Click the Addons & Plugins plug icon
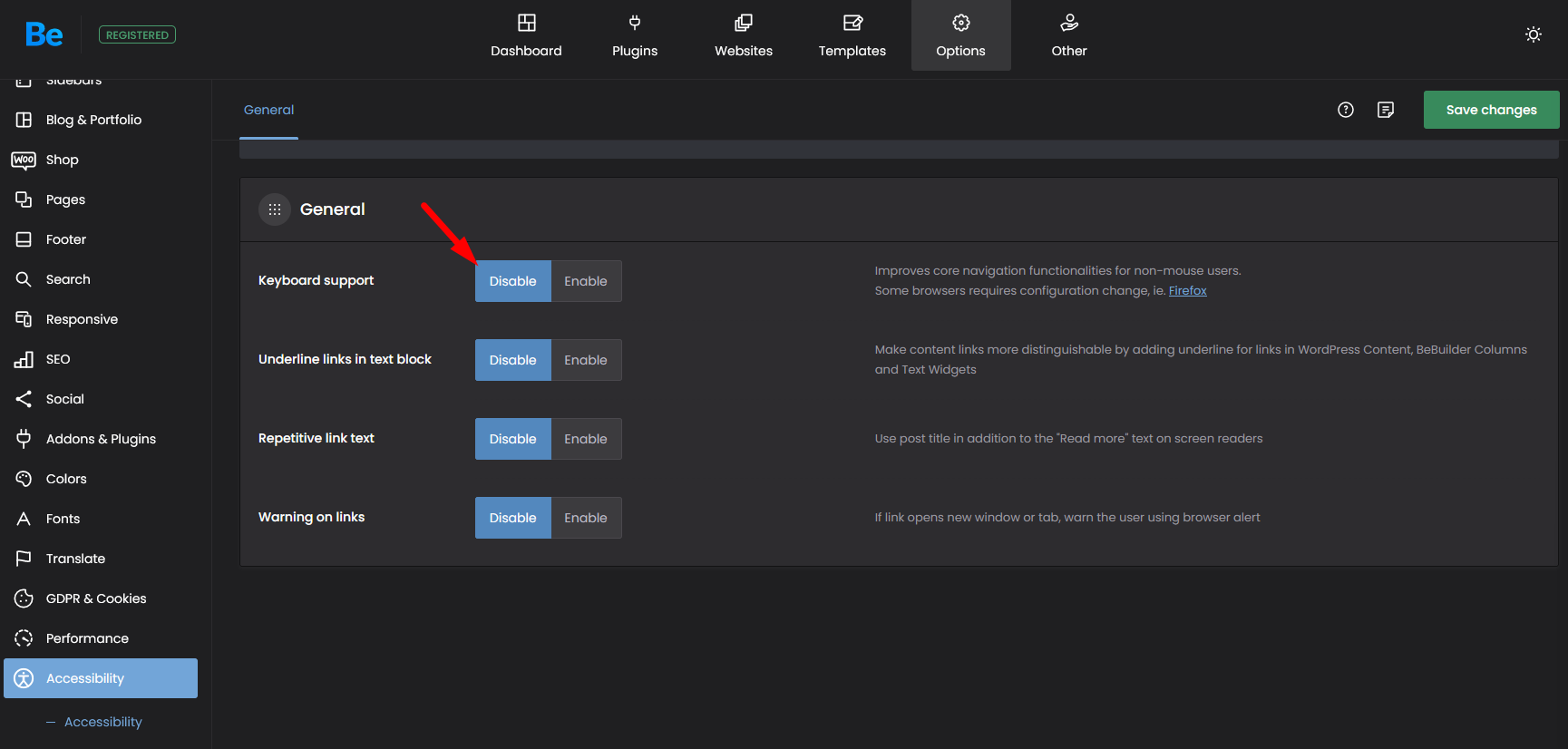Viewport: 1568px width, 749px height. click(x=24, y=439)
